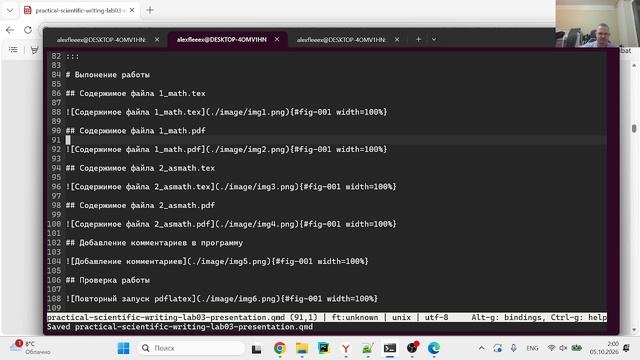Image resolution: width=640 pixels, height=360 pixels.
Task: Click 'ft:unknown' in the status bar
Action: coord(355,317)
